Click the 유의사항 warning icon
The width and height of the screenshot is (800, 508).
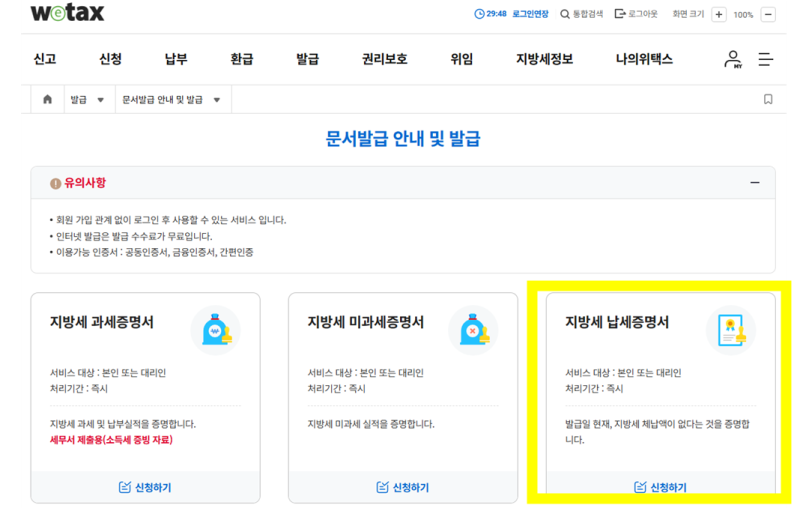pos(56,184)
